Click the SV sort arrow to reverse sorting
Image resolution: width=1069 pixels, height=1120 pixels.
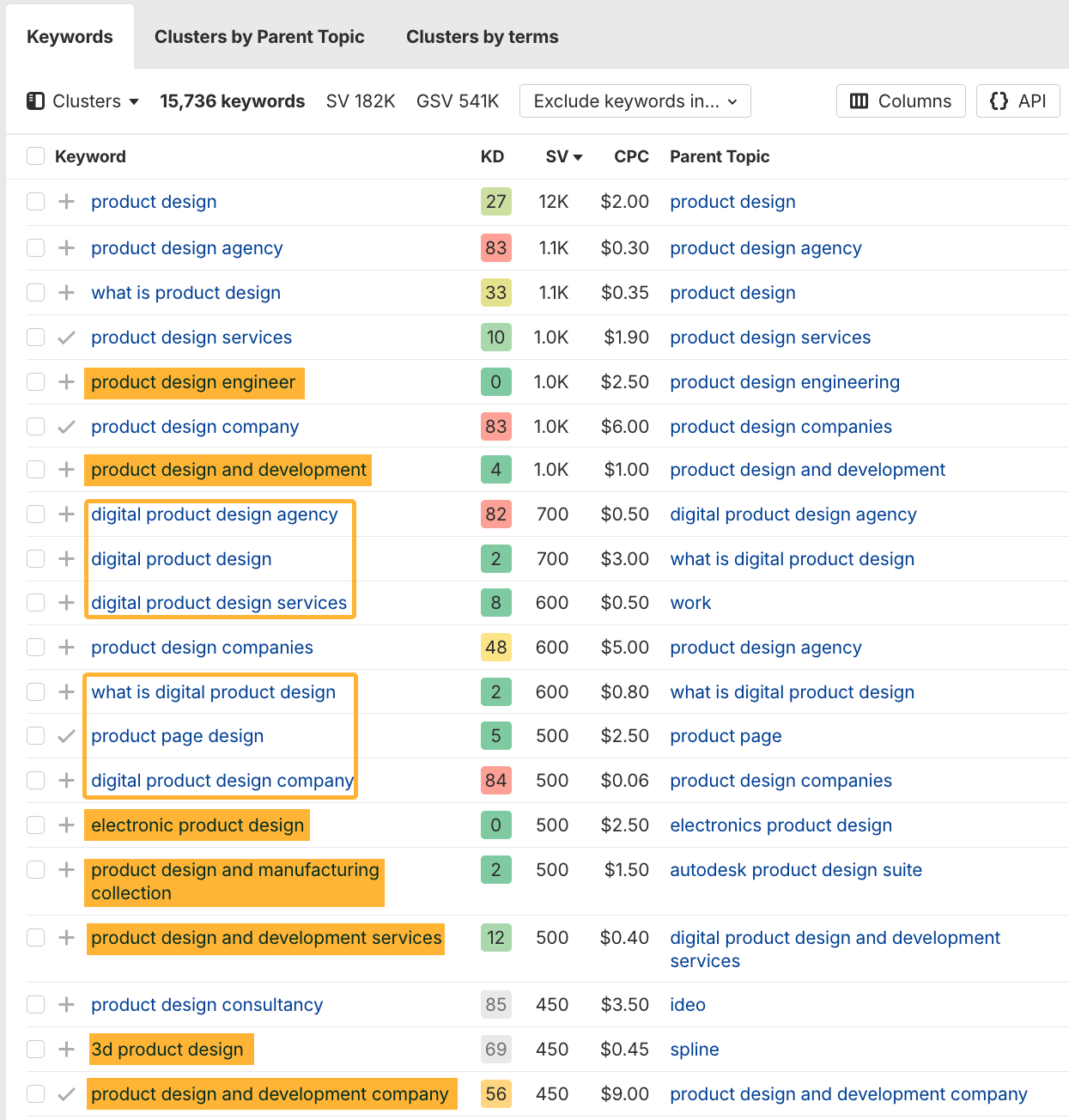tap(578, 156)
